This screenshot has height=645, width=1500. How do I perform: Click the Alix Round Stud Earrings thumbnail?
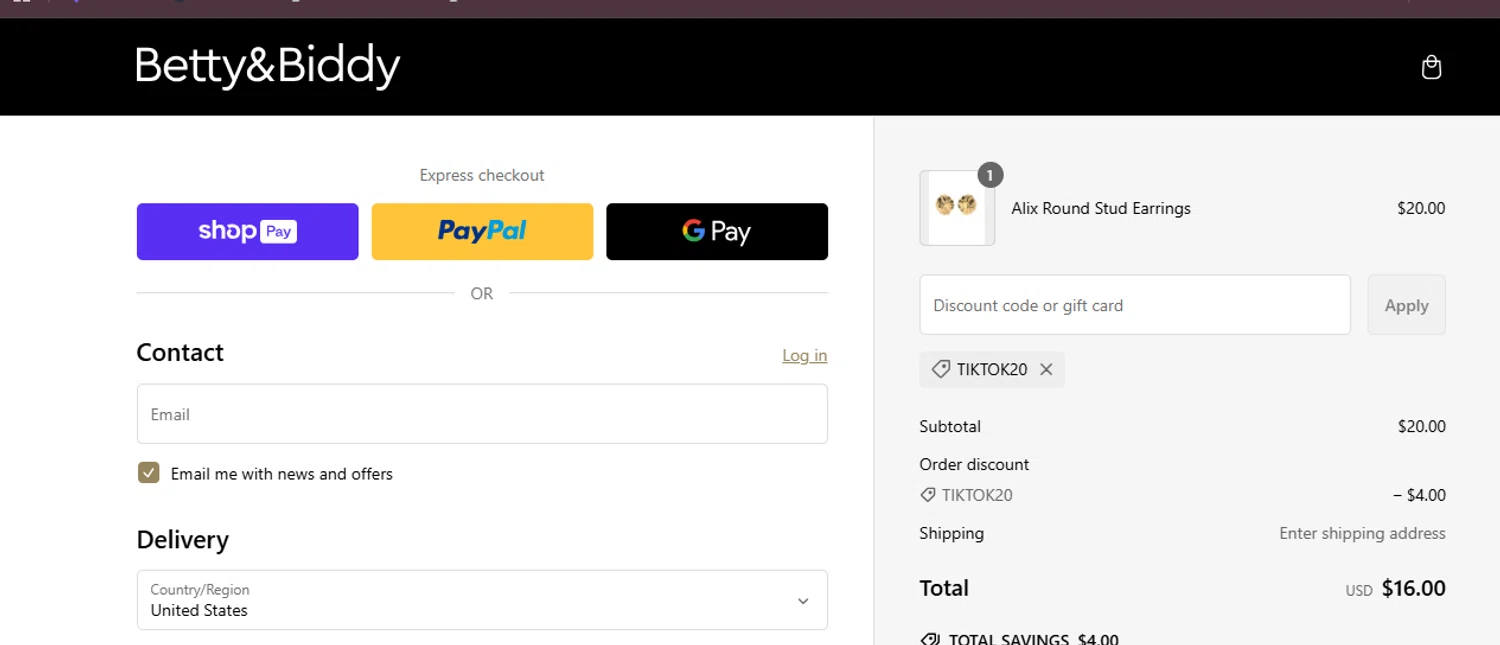(x=957, y=208)
